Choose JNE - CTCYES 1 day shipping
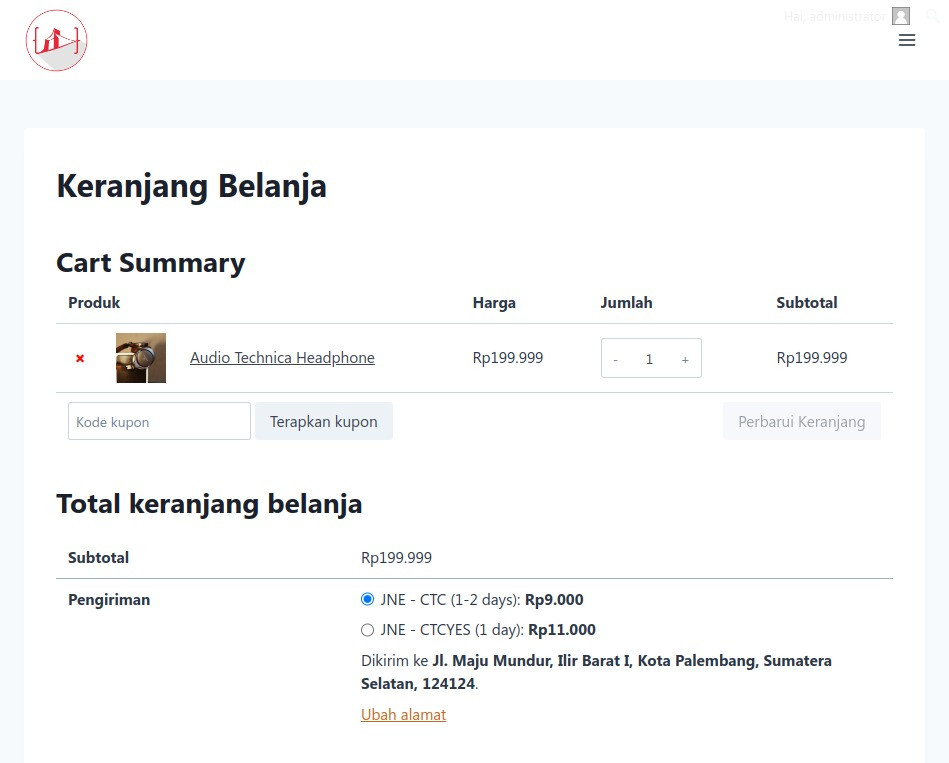 tap(367, 630)
